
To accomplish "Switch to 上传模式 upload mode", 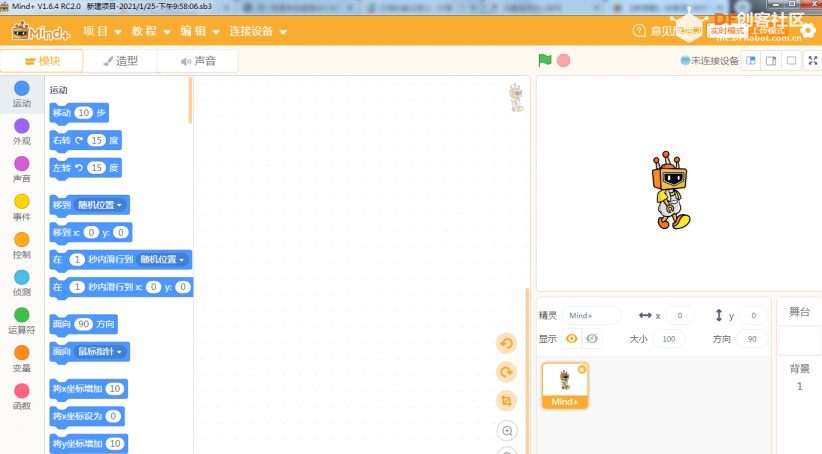I will click(x=769, y=31).
